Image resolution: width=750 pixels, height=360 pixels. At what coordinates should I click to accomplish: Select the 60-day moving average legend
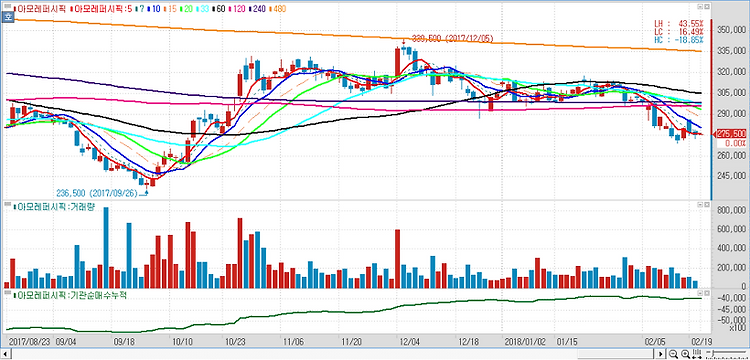point(220,9)
